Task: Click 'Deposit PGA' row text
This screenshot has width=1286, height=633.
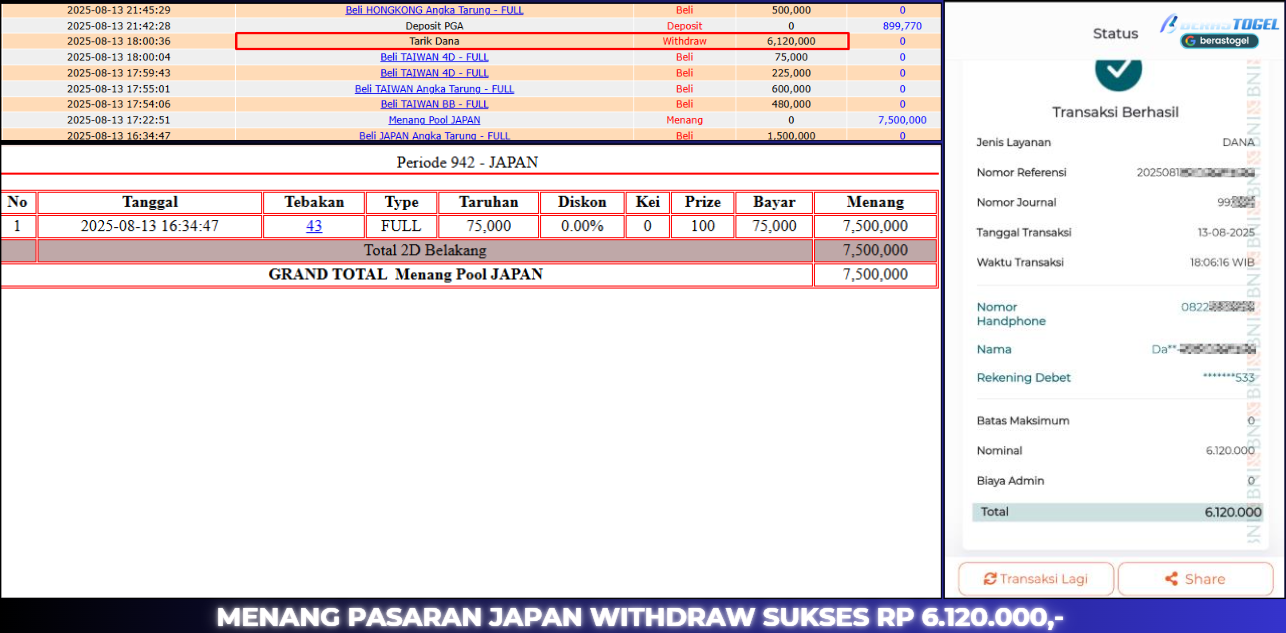Action: click(434, 26)
